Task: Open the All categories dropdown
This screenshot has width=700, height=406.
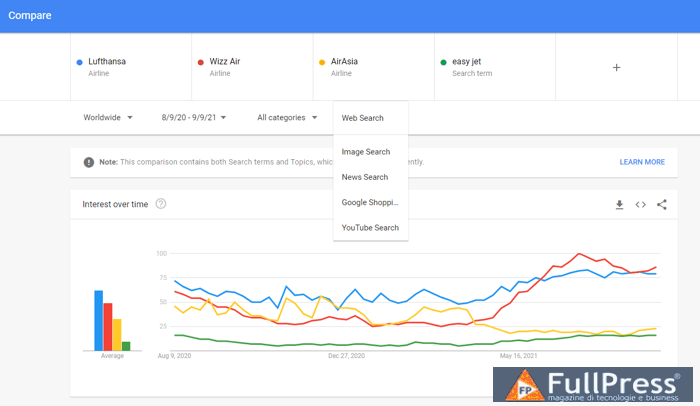Action: 287,118
